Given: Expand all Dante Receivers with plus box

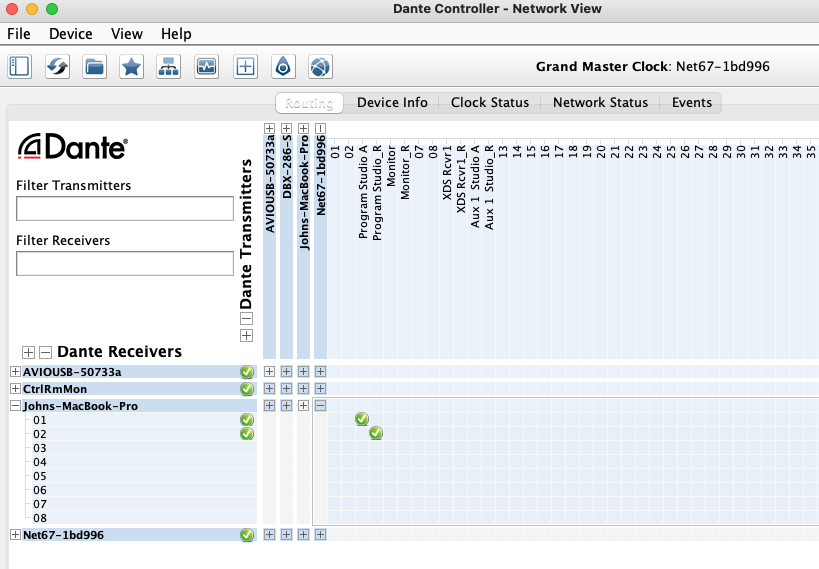Looking at the screenshot, I should click(x=28, y=352).
